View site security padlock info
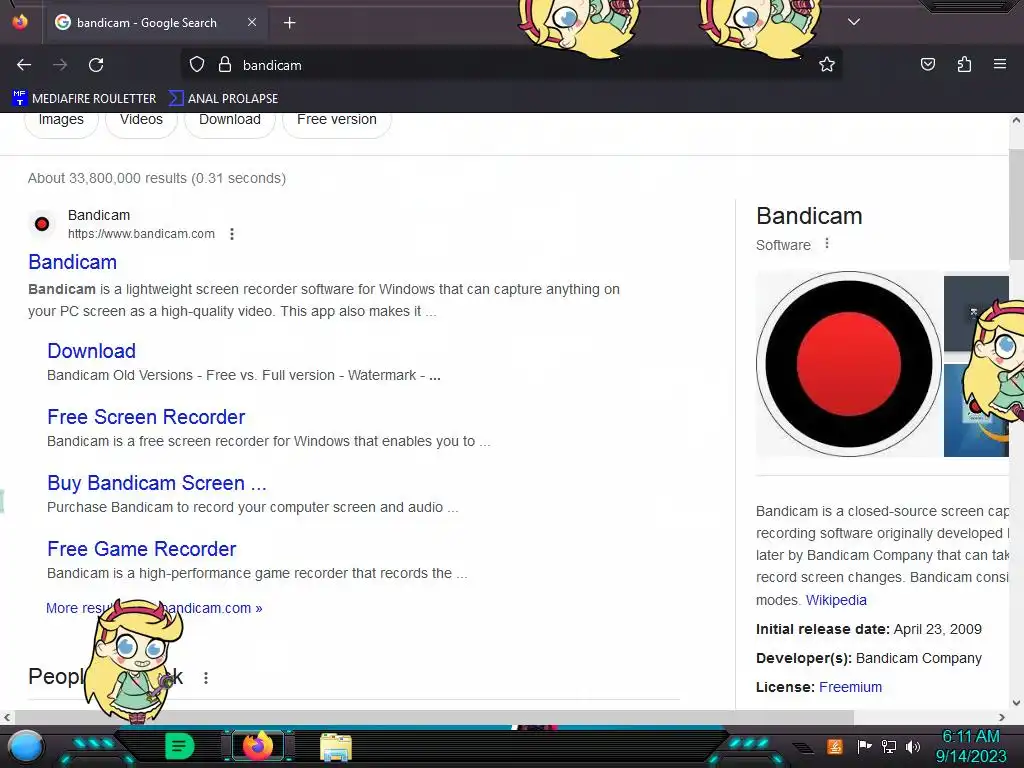Screen dimensions: 1024x768 225,64
